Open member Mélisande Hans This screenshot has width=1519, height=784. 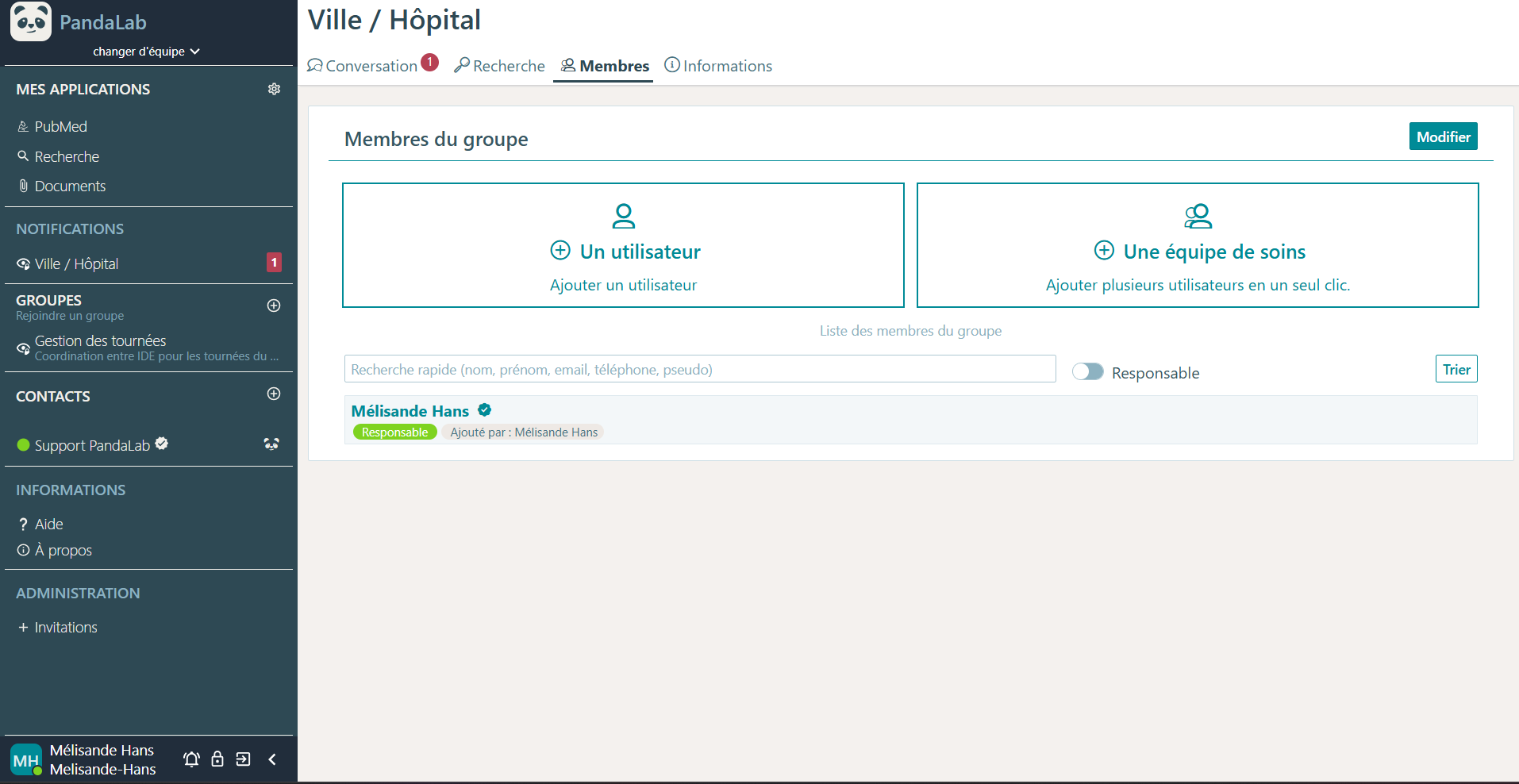pos(410,411)
